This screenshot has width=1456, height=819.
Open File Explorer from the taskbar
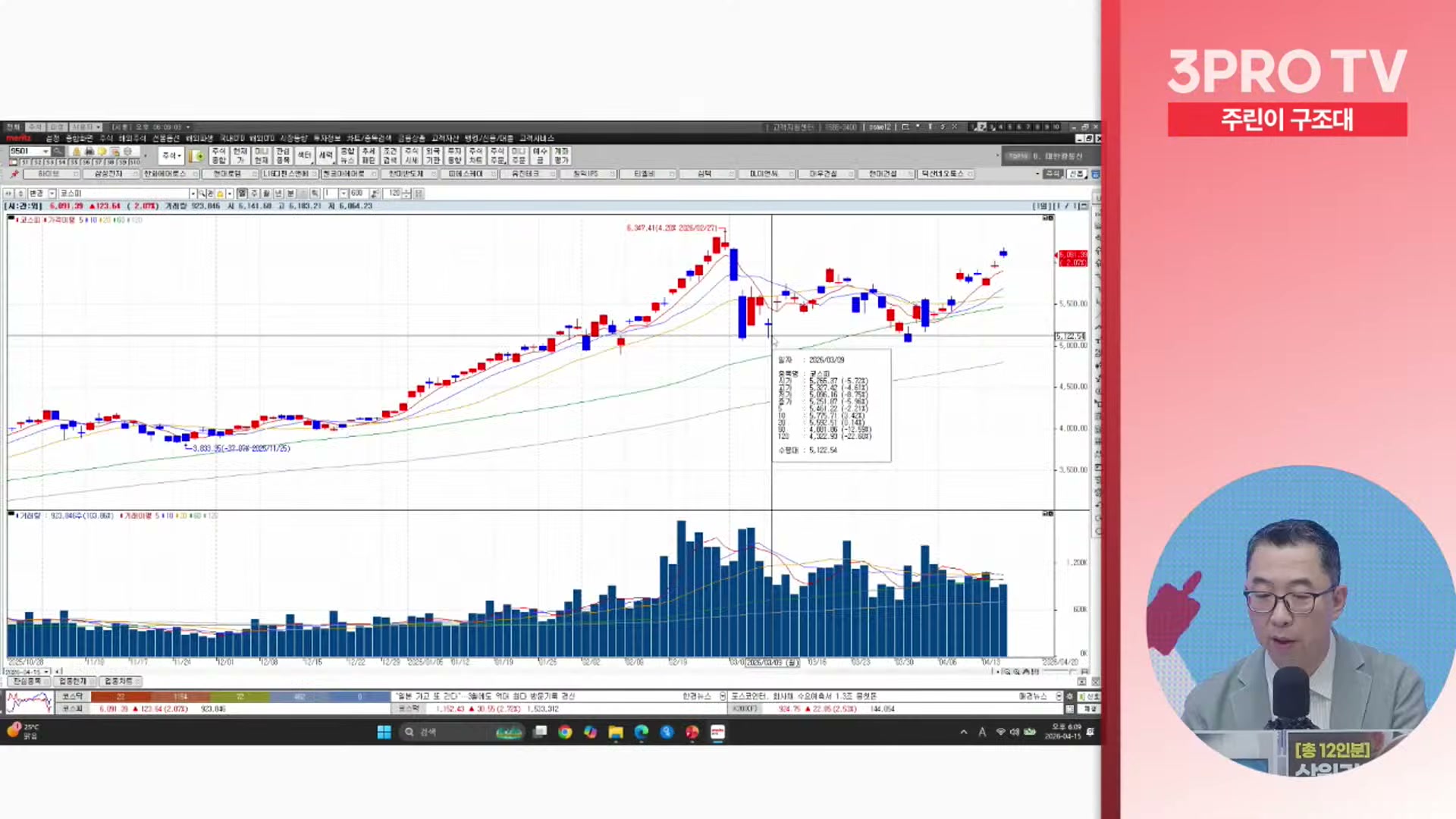click(x=616, y=732)
